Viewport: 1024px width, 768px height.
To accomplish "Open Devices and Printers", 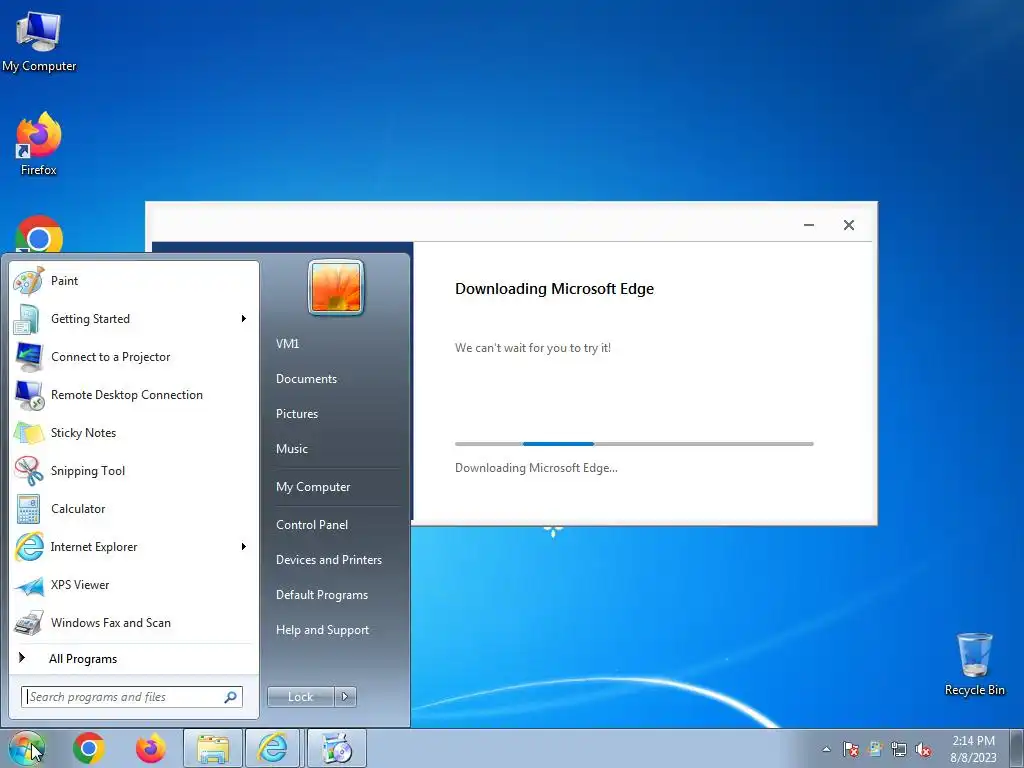I will click(328, 560).
